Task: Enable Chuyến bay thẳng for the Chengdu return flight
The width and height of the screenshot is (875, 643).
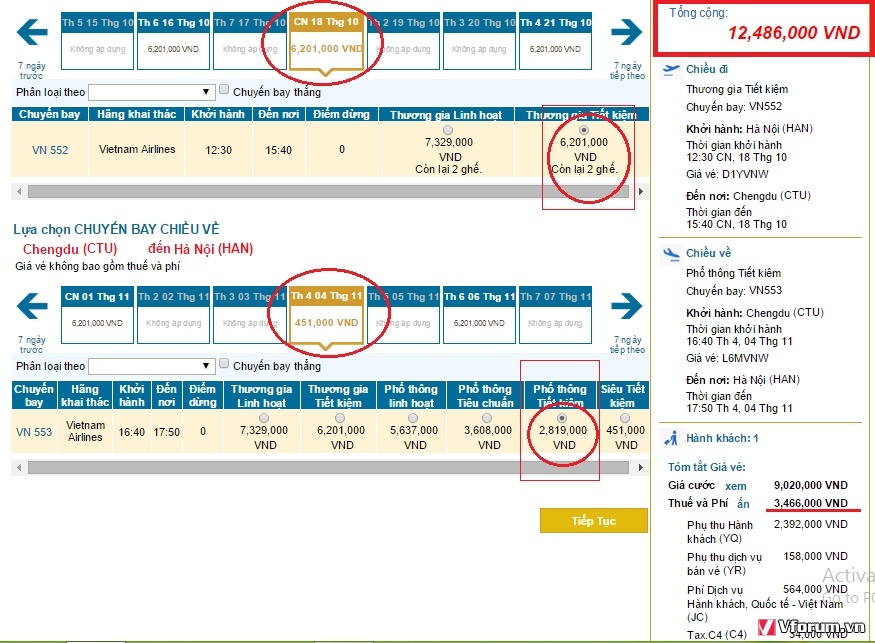Action: (x=224, y=364)
